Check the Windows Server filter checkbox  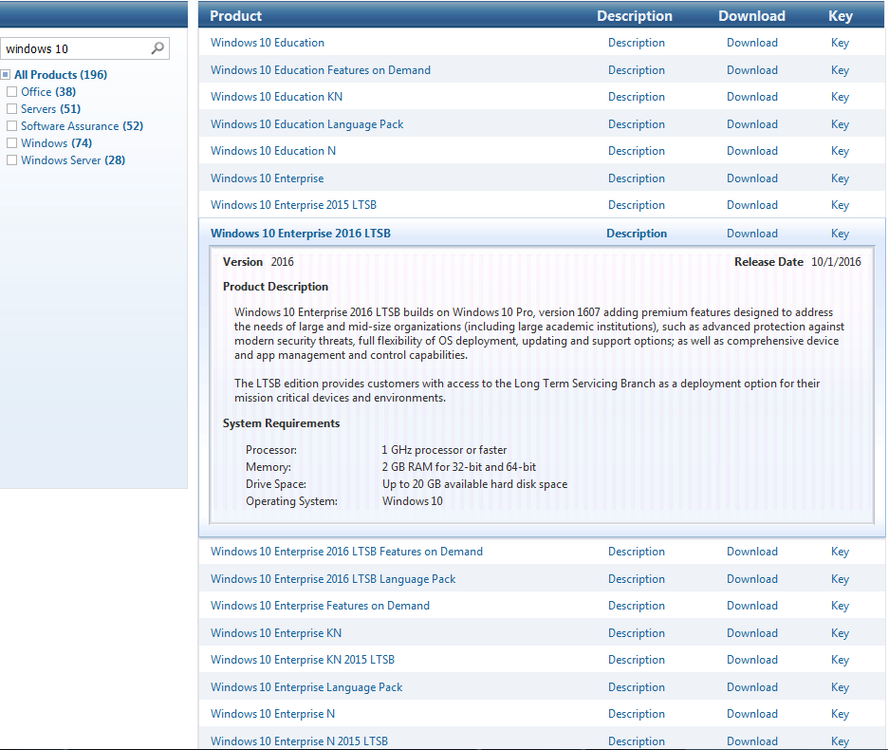click(x=11, y=160)
